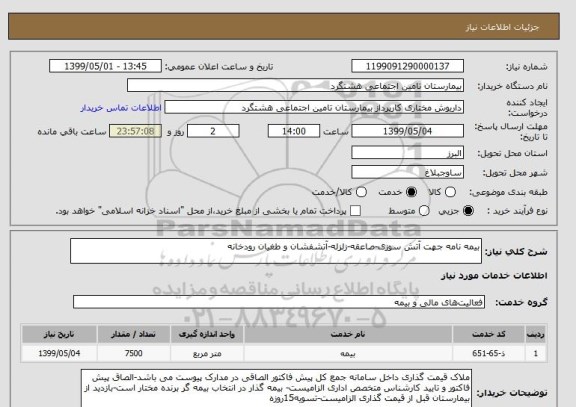Screen dimensions: 576x407
Task: Click the واحد اندازه گیری column header
Action: point(207,334)
